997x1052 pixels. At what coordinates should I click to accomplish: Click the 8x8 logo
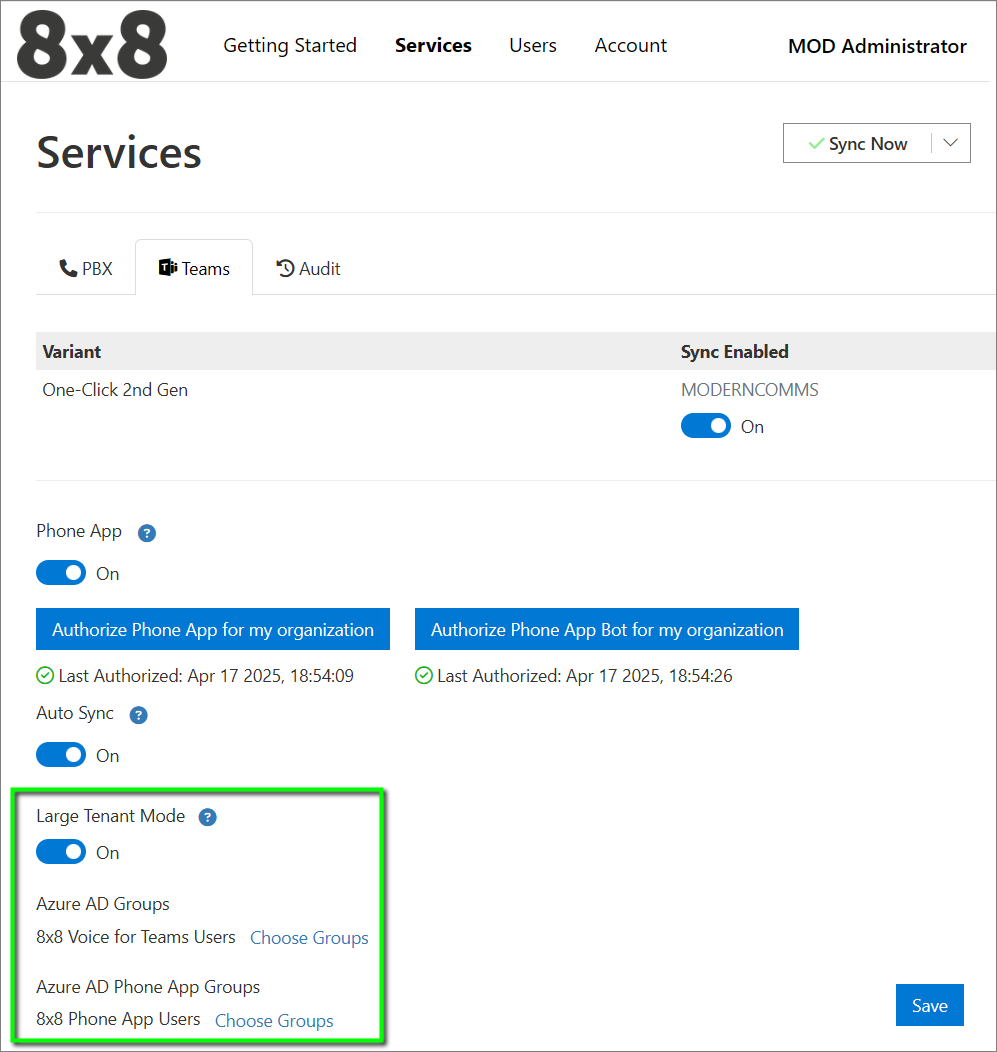pos(92,46)
